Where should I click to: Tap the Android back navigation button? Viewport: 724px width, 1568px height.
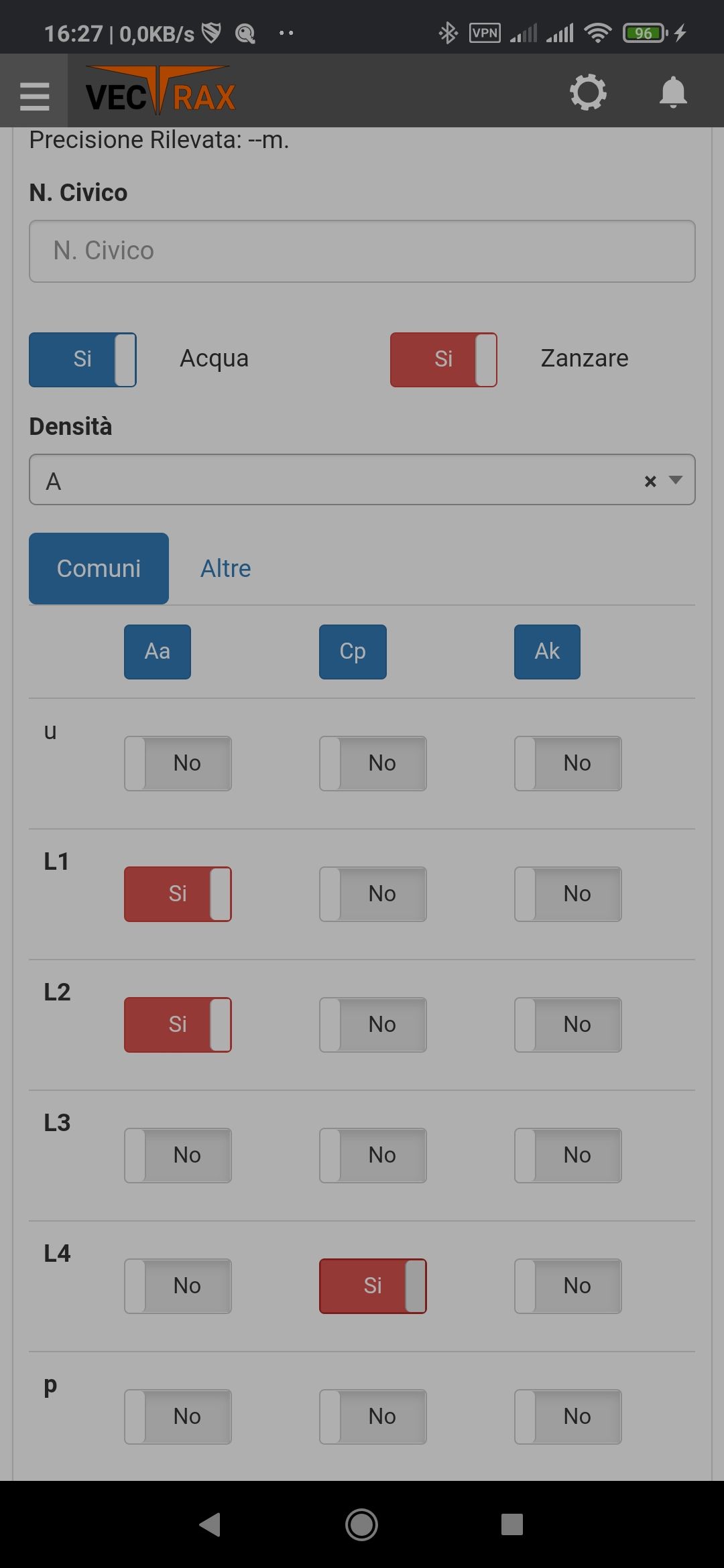210,1524
